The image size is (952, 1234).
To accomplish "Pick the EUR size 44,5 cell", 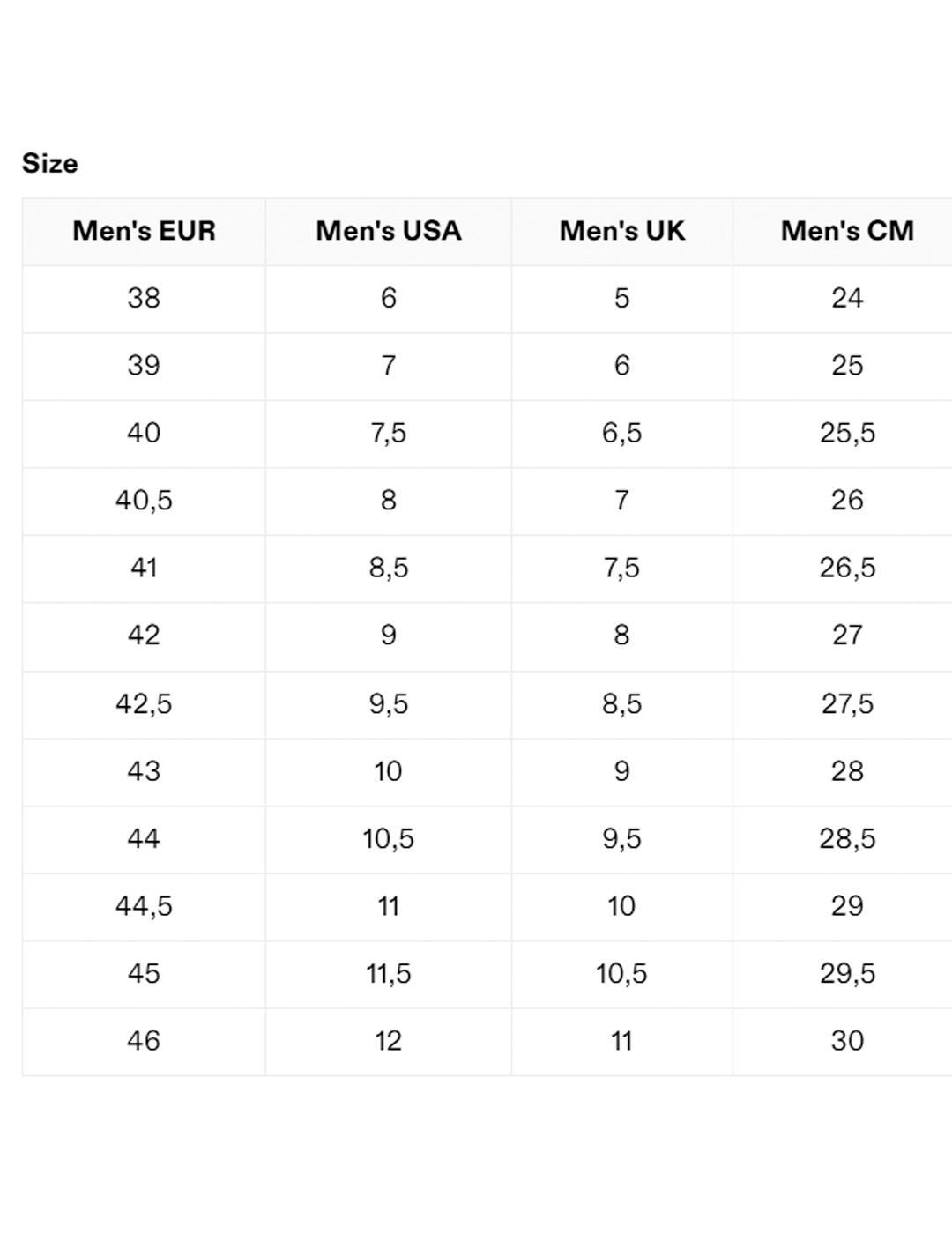I will pos(144,906).
